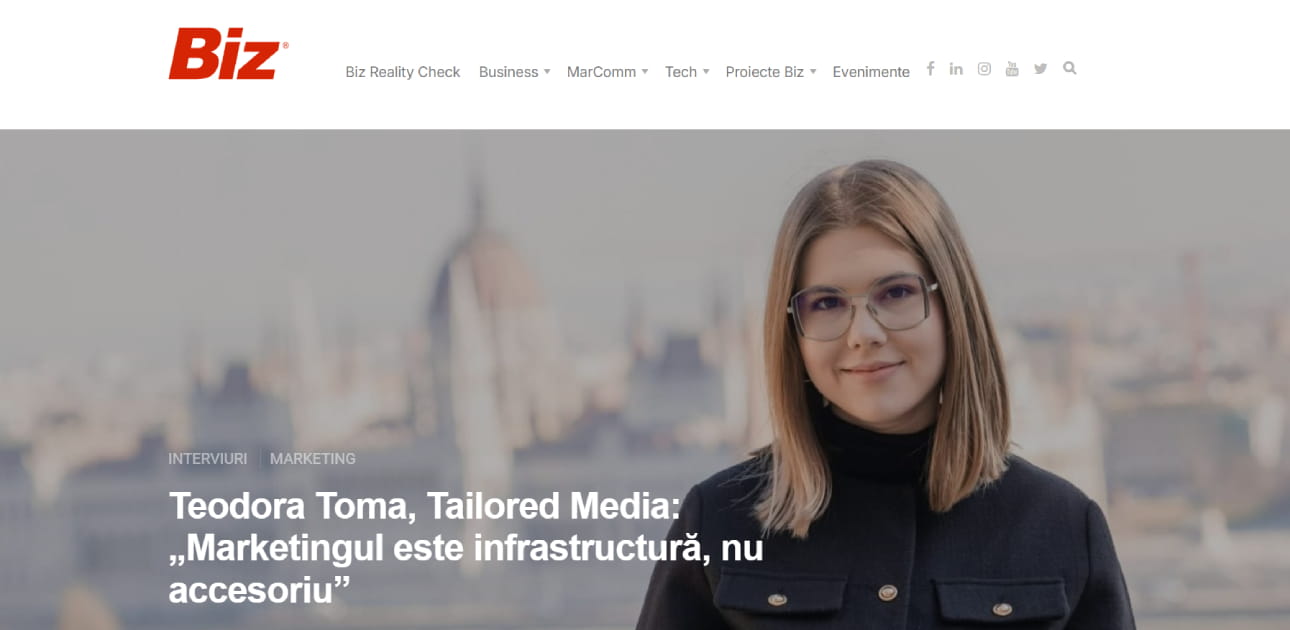Select the MarComm menu label
This screenshot has height=630, width=1290.
pyautogui.click(x=601, y=72)
